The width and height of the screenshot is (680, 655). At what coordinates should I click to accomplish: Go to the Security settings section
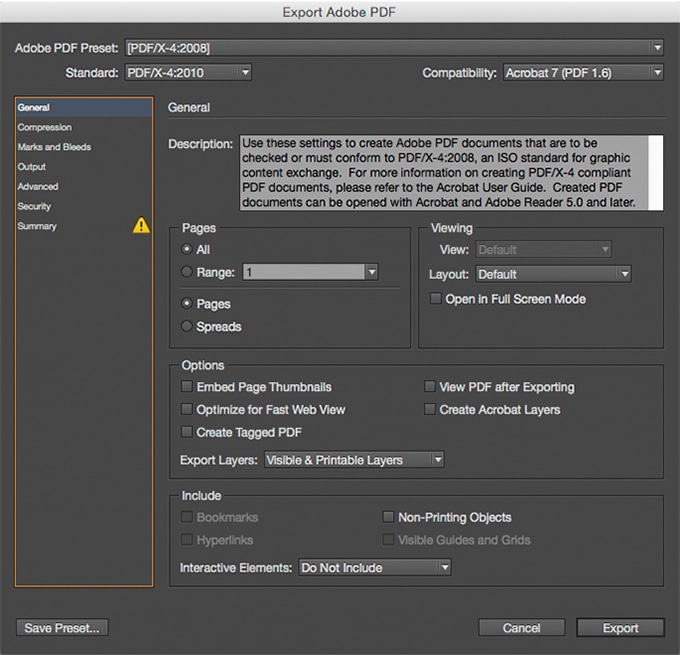(x=37, y=206)
